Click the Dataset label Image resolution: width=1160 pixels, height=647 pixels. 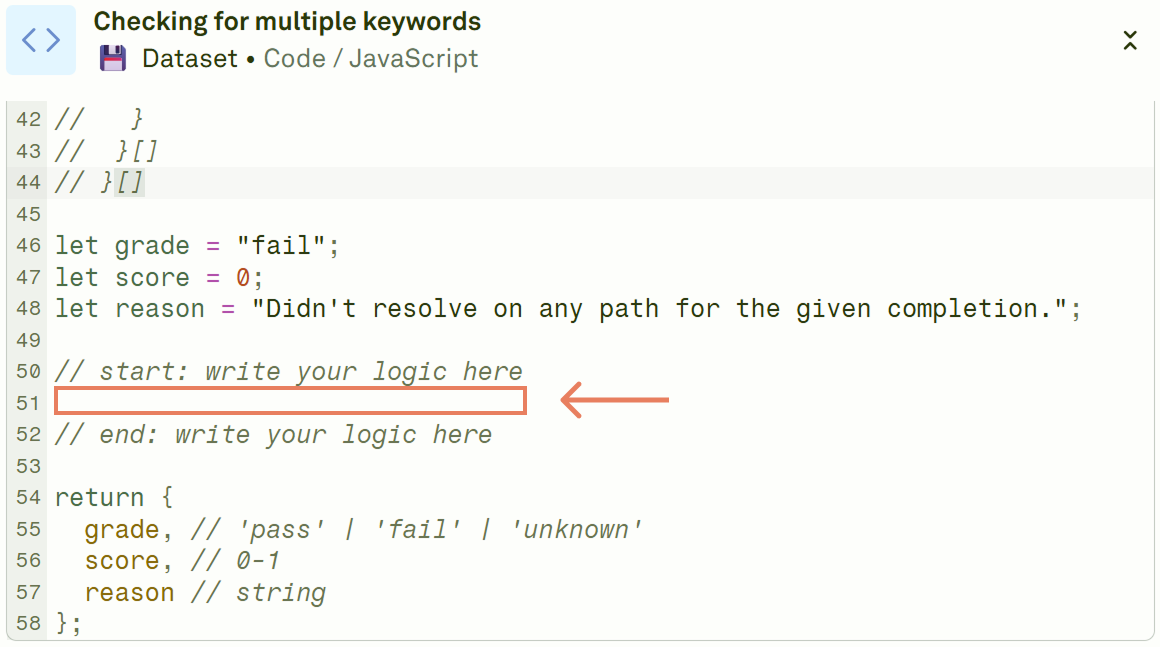(x=190, y=58)
